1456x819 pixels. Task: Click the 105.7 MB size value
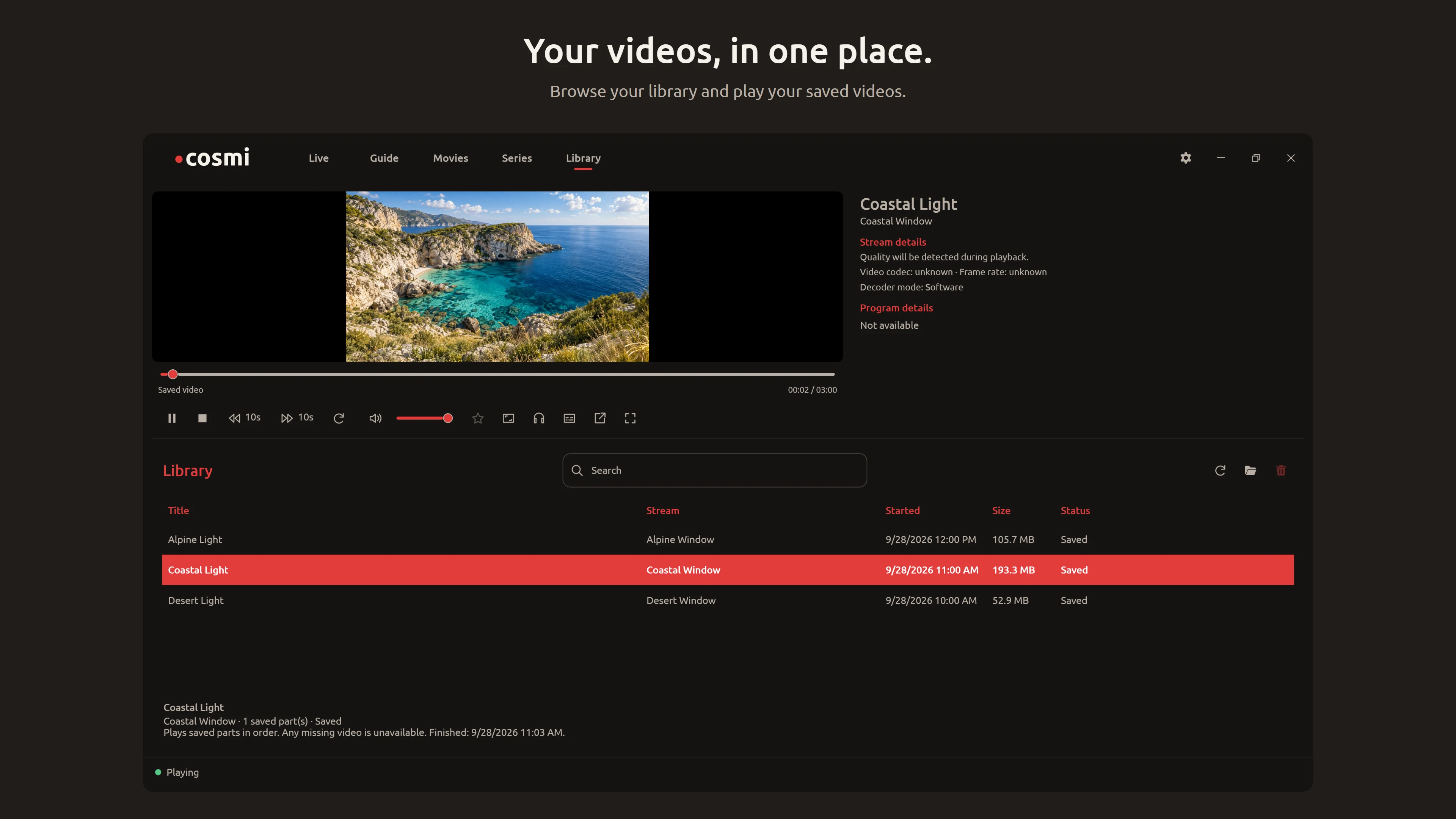(1013, 539)
